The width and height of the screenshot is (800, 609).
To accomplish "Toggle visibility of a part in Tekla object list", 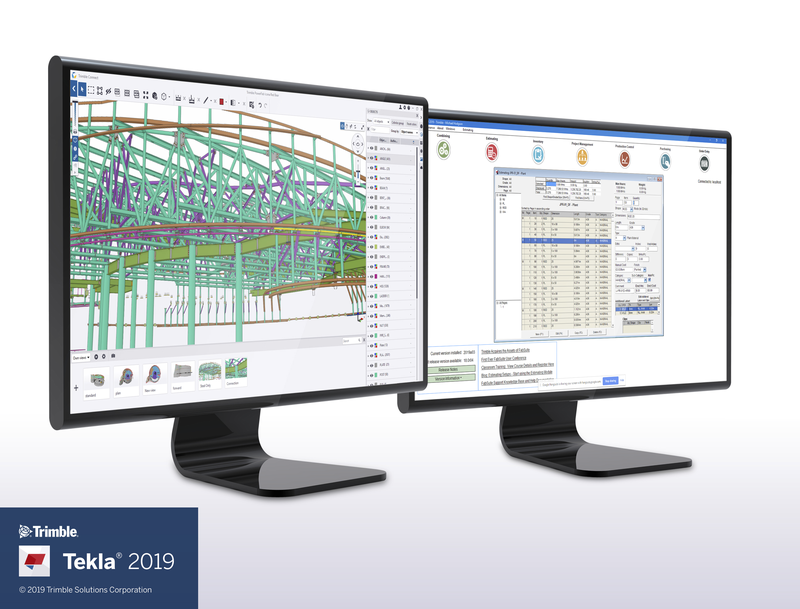I will click(372, 148).
